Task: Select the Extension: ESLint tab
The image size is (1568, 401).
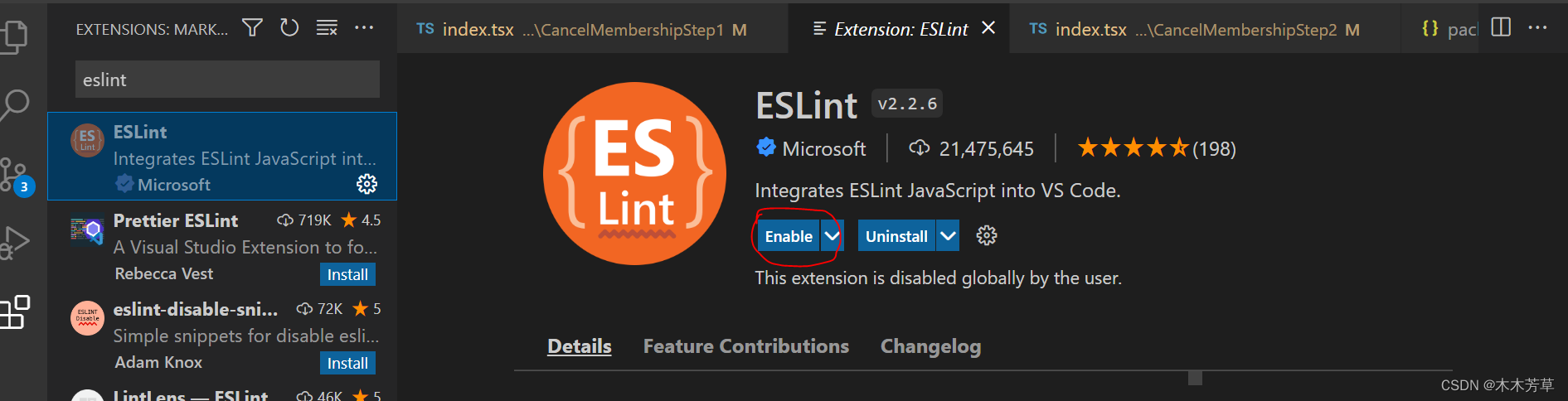Action: 901,30
